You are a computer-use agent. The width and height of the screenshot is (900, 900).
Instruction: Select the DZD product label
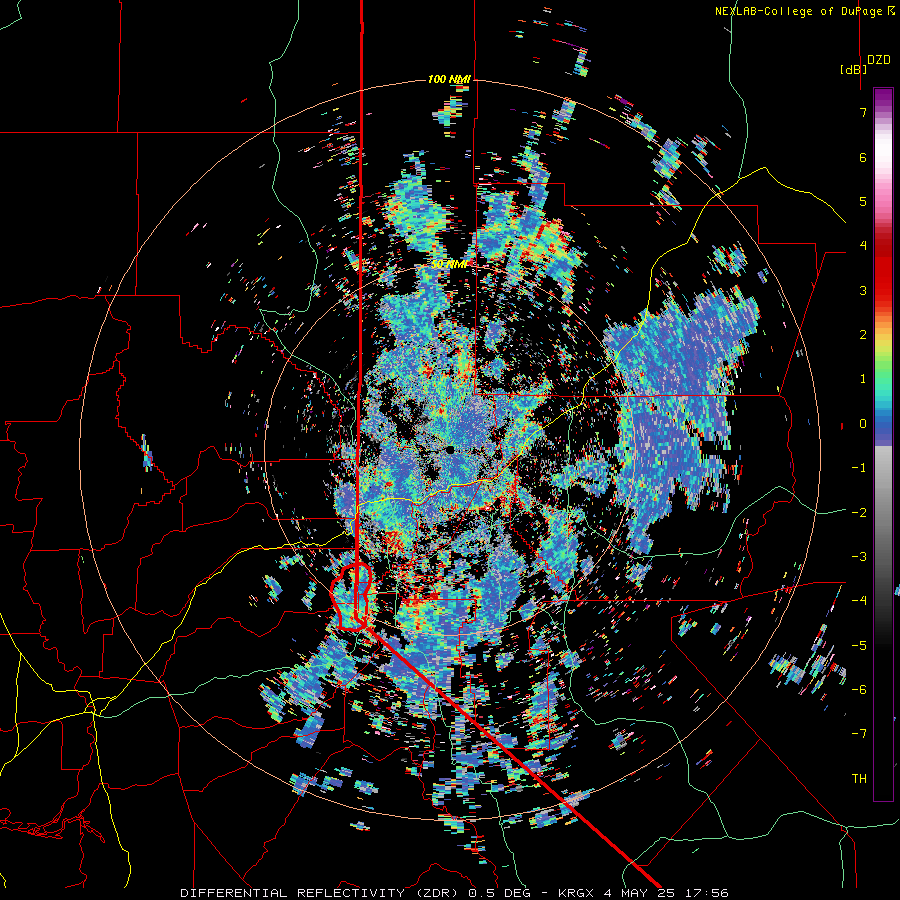(879, 60)
